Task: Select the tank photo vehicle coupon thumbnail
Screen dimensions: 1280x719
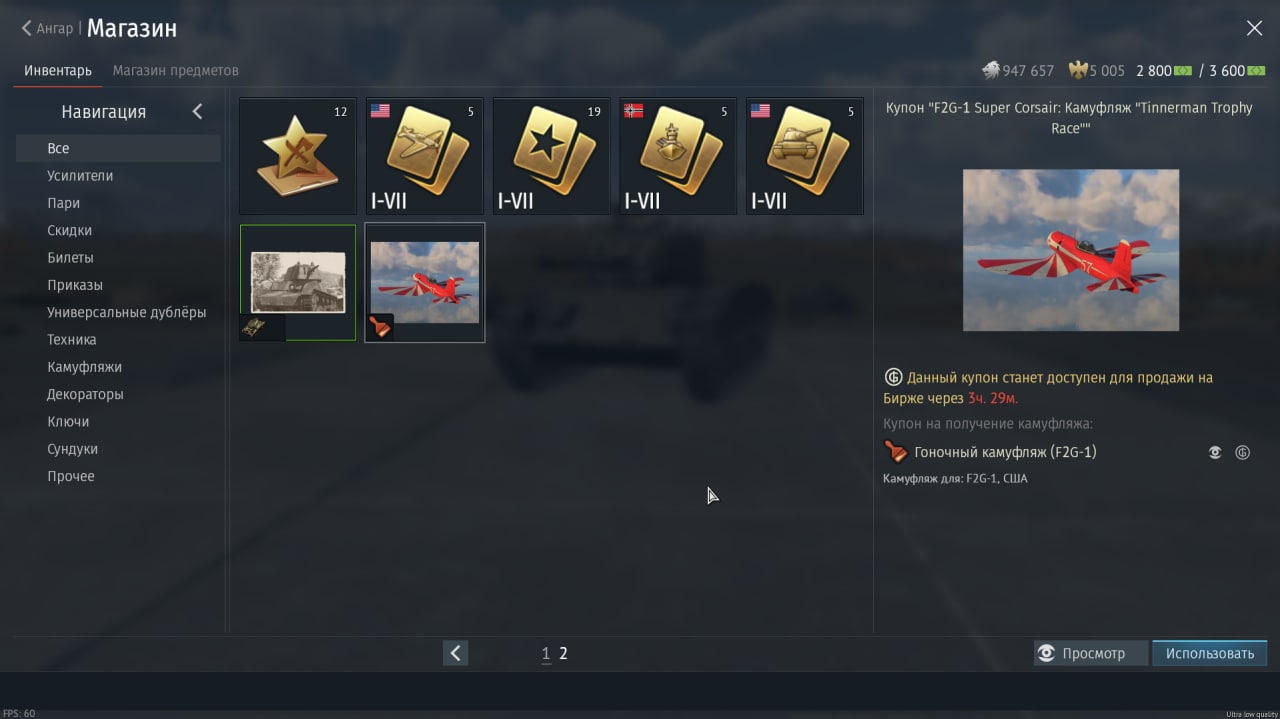Action: tap(298, 283)
